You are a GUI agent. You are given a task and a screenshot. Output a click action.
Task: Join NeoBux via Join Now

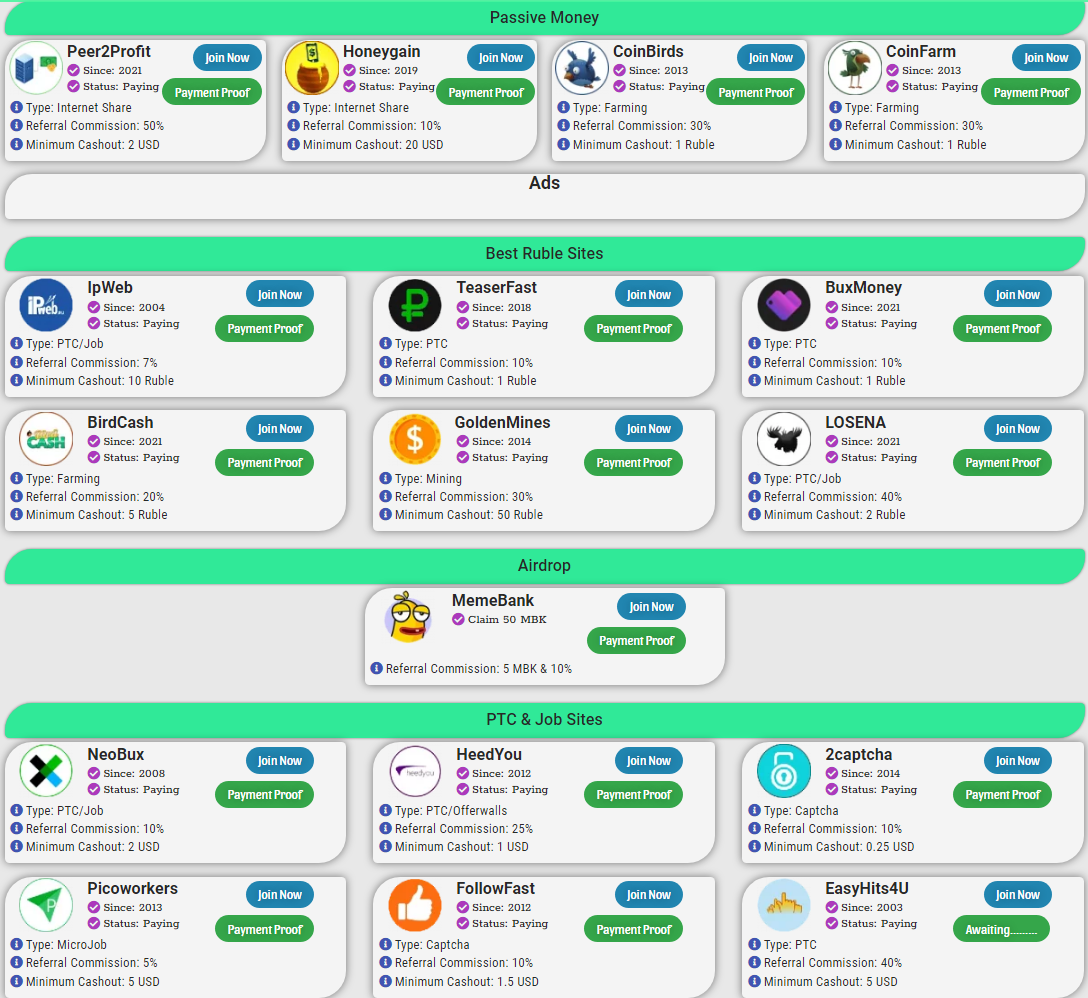click(x=280, y=761)
